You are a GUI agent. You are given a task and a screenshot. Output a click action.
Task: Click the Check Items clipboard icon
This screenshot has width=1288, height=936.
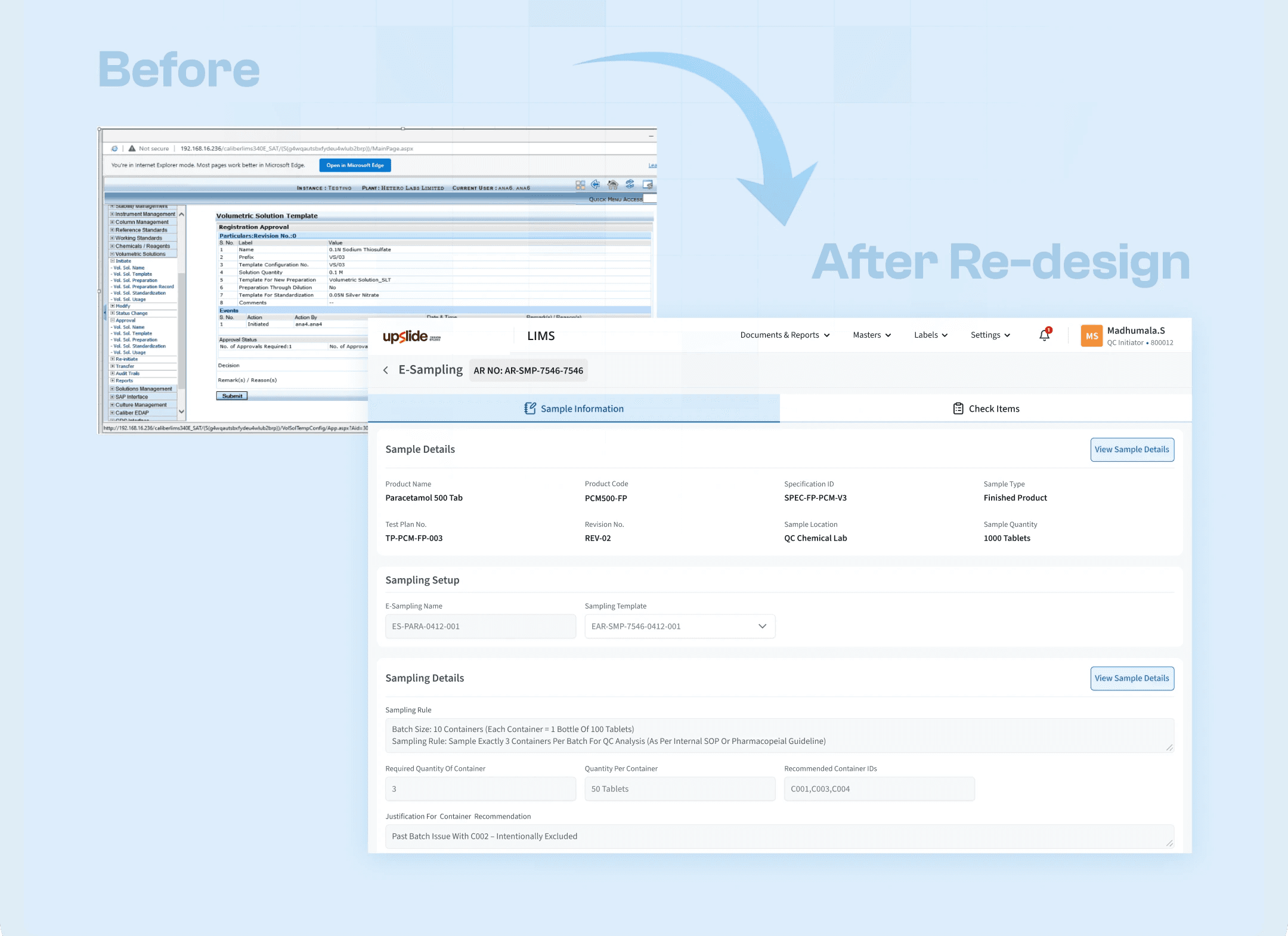958,408
